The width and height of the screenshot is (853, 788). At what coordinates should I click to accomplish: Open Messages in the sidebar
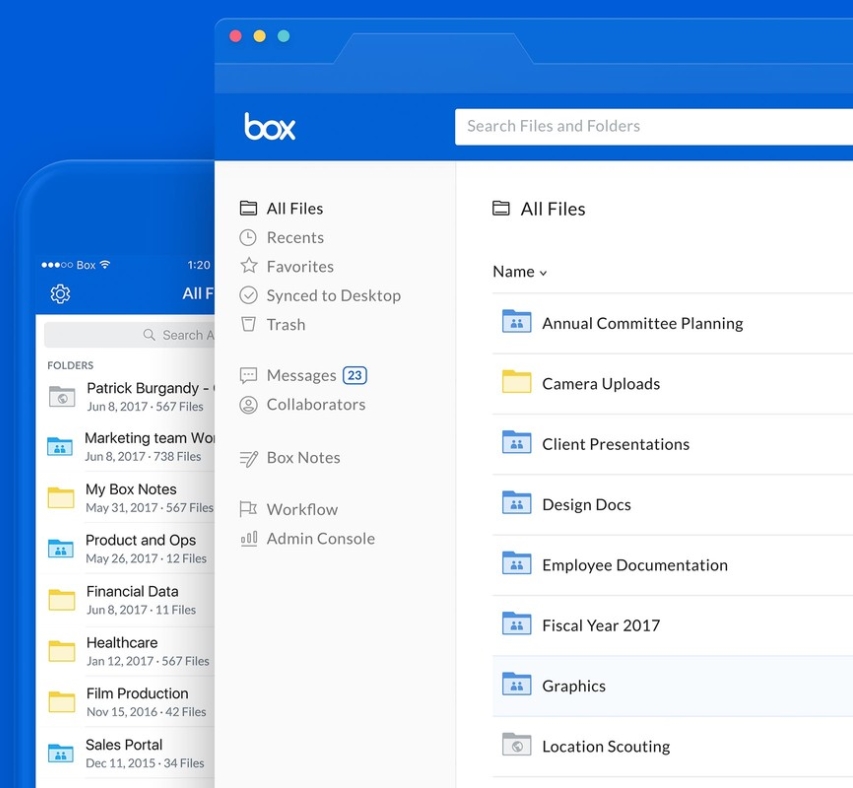301,376
